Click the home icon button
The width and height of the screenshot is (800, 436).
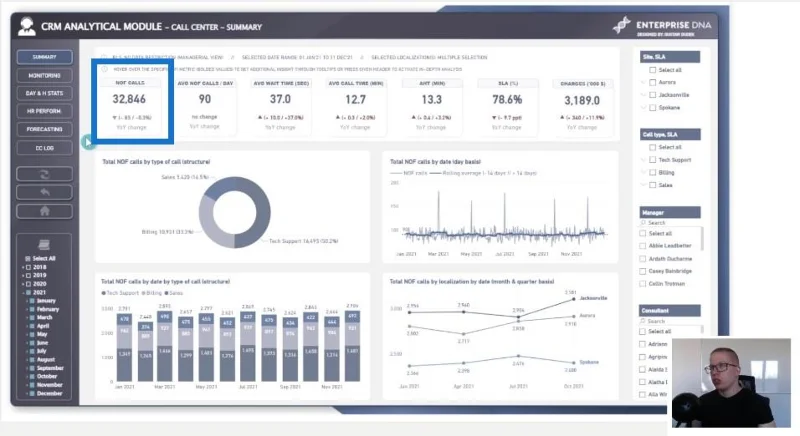[x=44, y=211]
